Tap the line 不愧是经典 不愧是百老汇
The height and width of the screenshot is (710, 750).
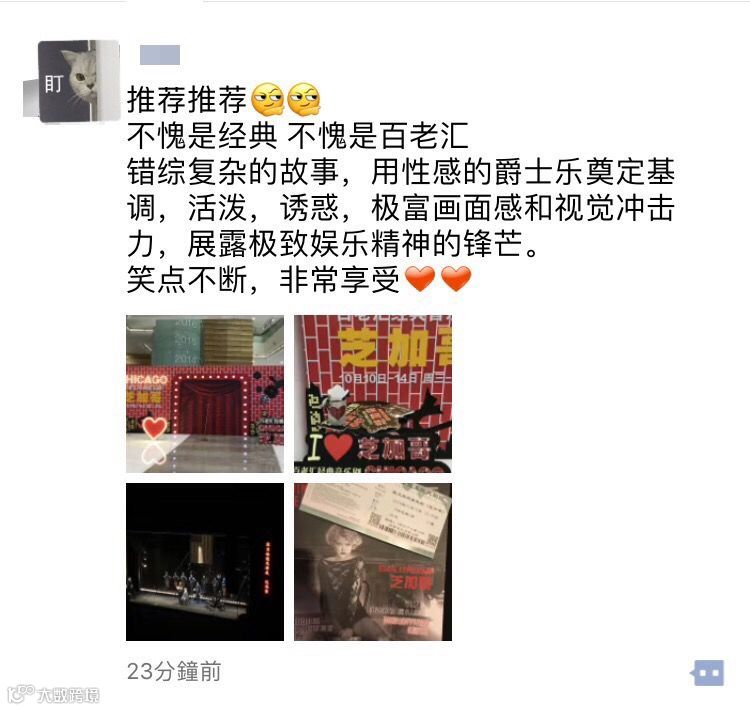pos(298,136)
